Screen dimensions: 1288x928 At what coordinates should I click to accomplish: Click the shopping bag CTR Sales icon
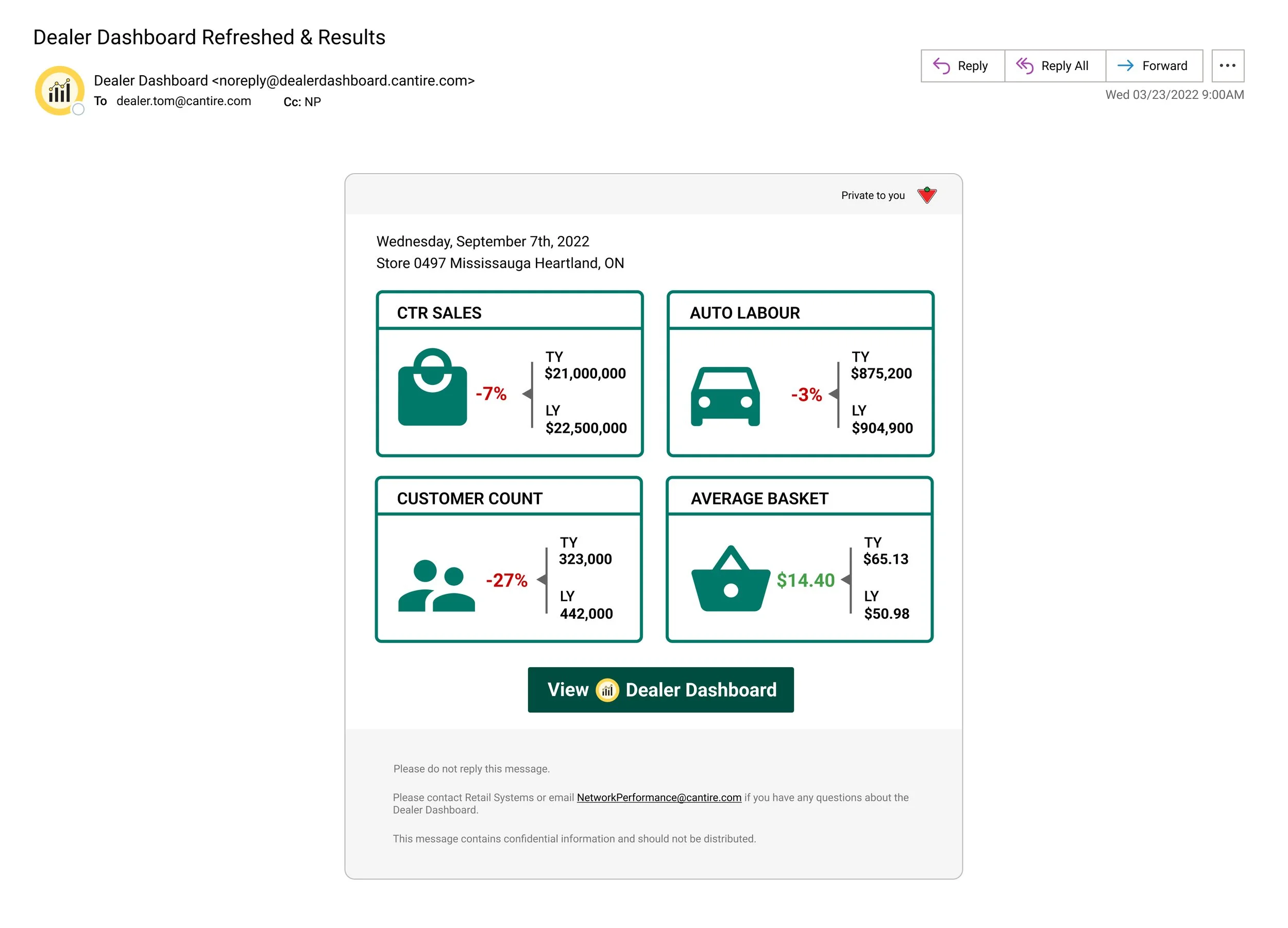(x=433, y=387)
